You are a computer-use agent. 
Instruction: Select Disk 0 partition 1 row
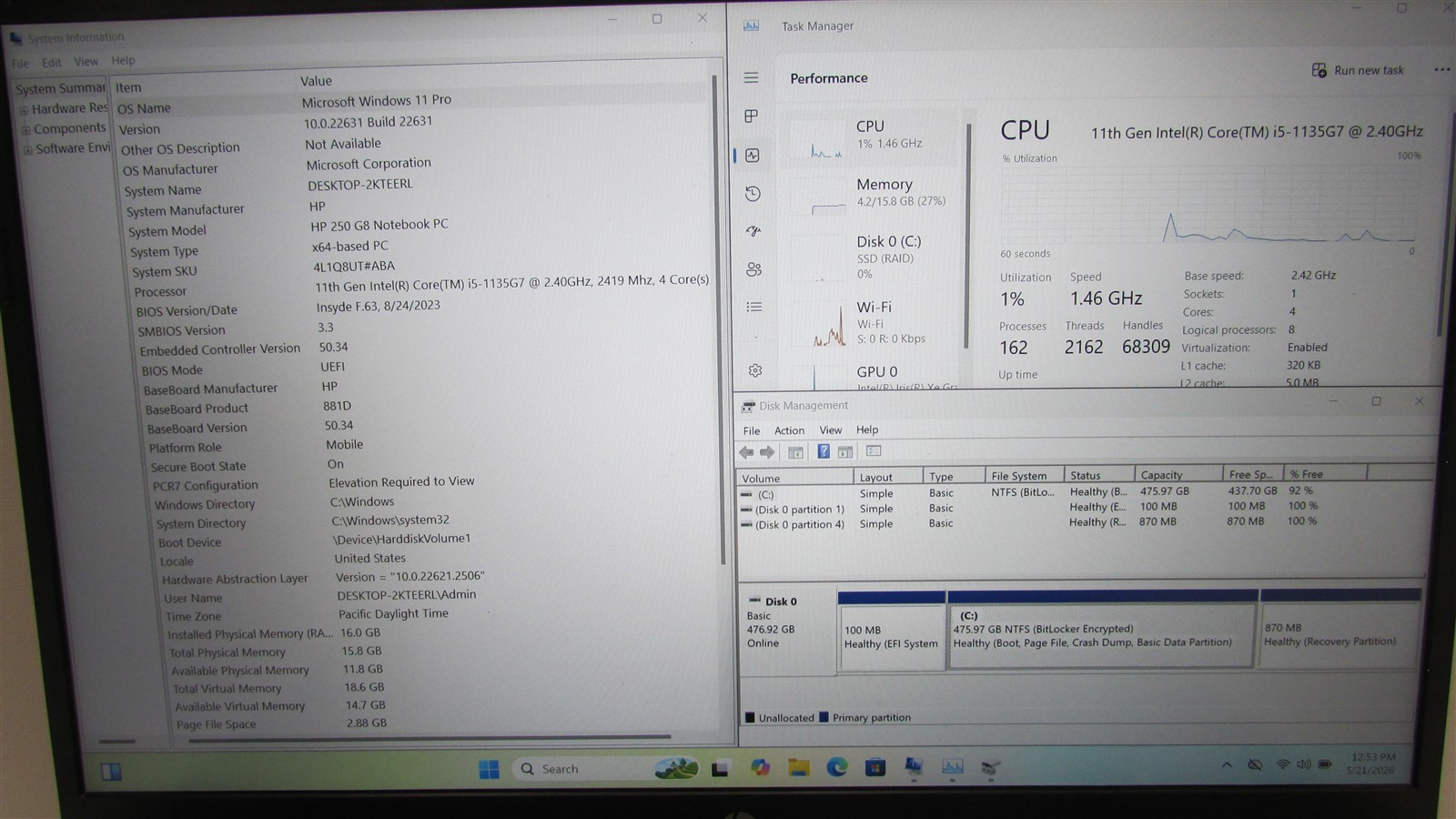pyautogui.click(x=1028, y=508)
